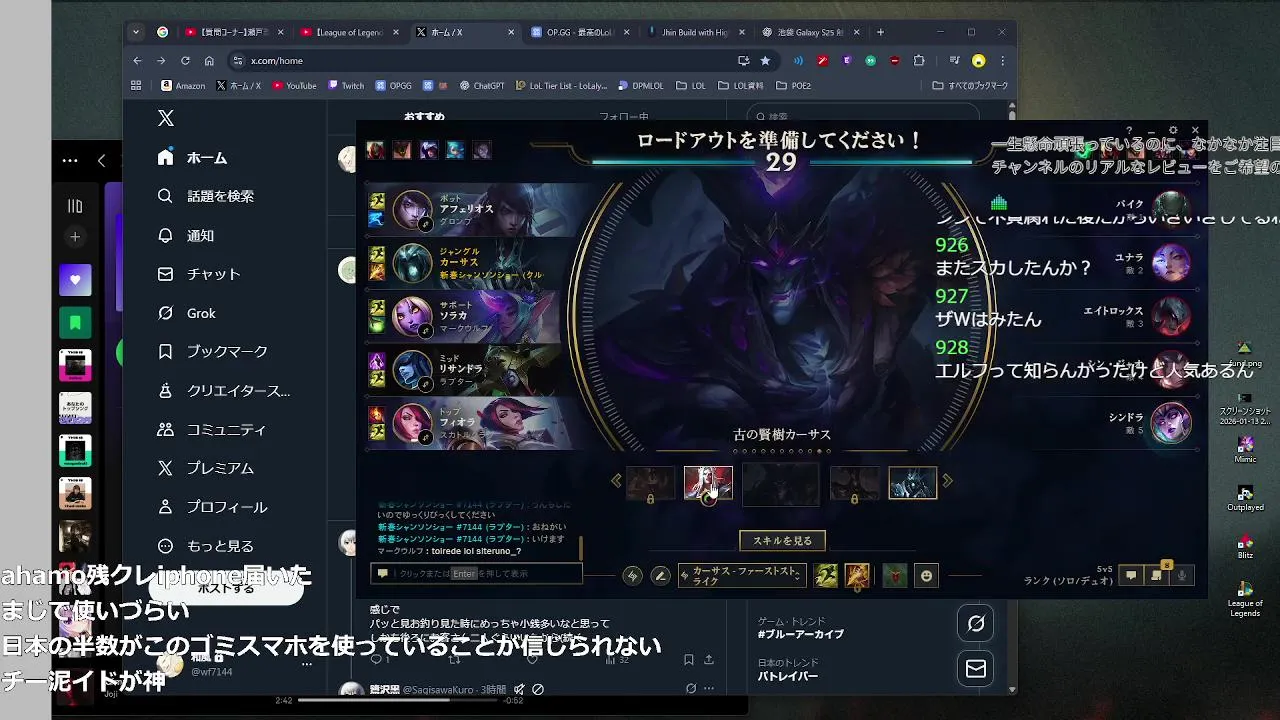Open プレミアム in X sidebar
1280x720 pixels.
(x=205, y=468)
